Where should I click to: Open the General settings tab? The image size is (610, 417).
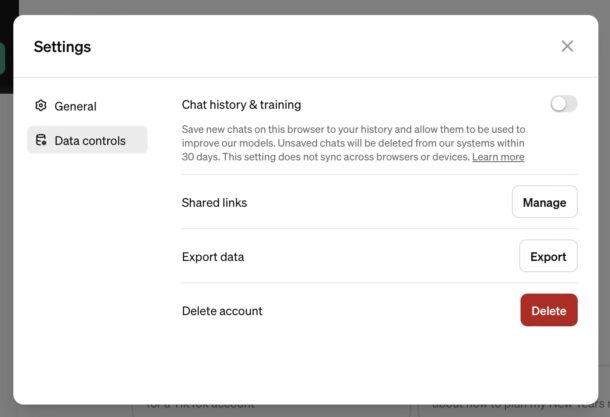[x=75, y=106]
